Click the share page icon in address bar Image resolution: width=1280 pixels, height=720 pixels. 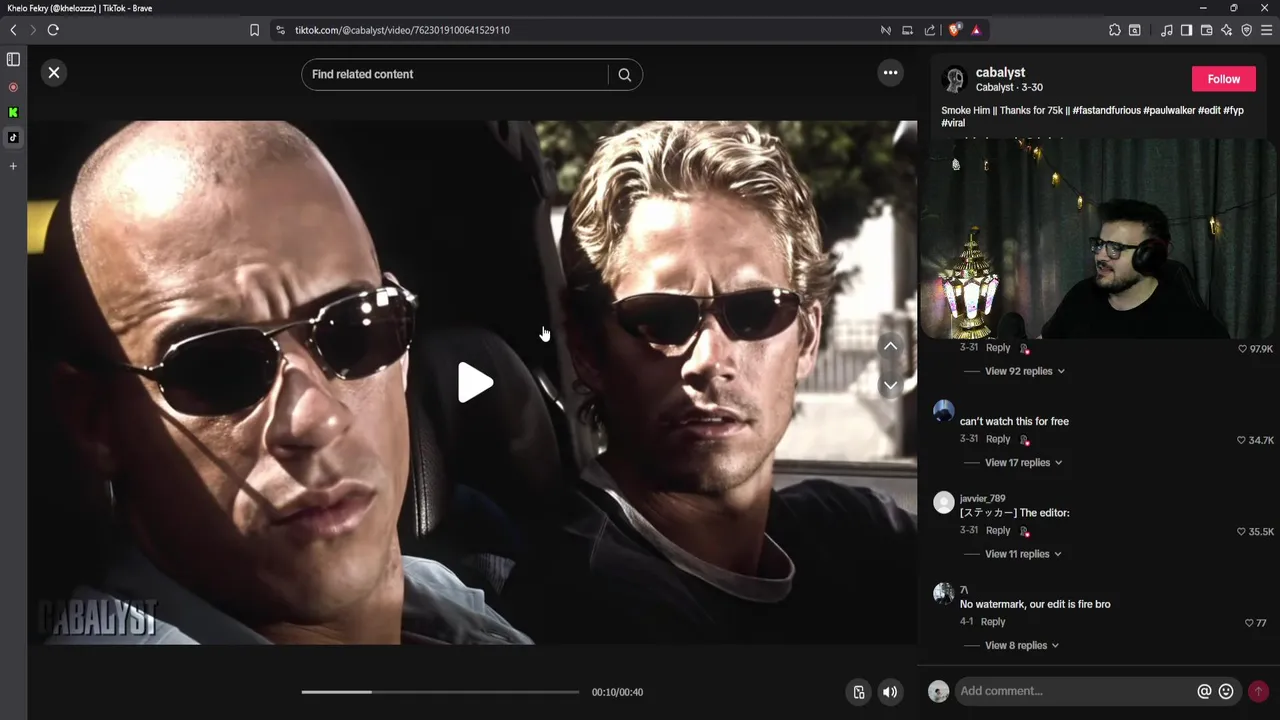tap(930, 30)
